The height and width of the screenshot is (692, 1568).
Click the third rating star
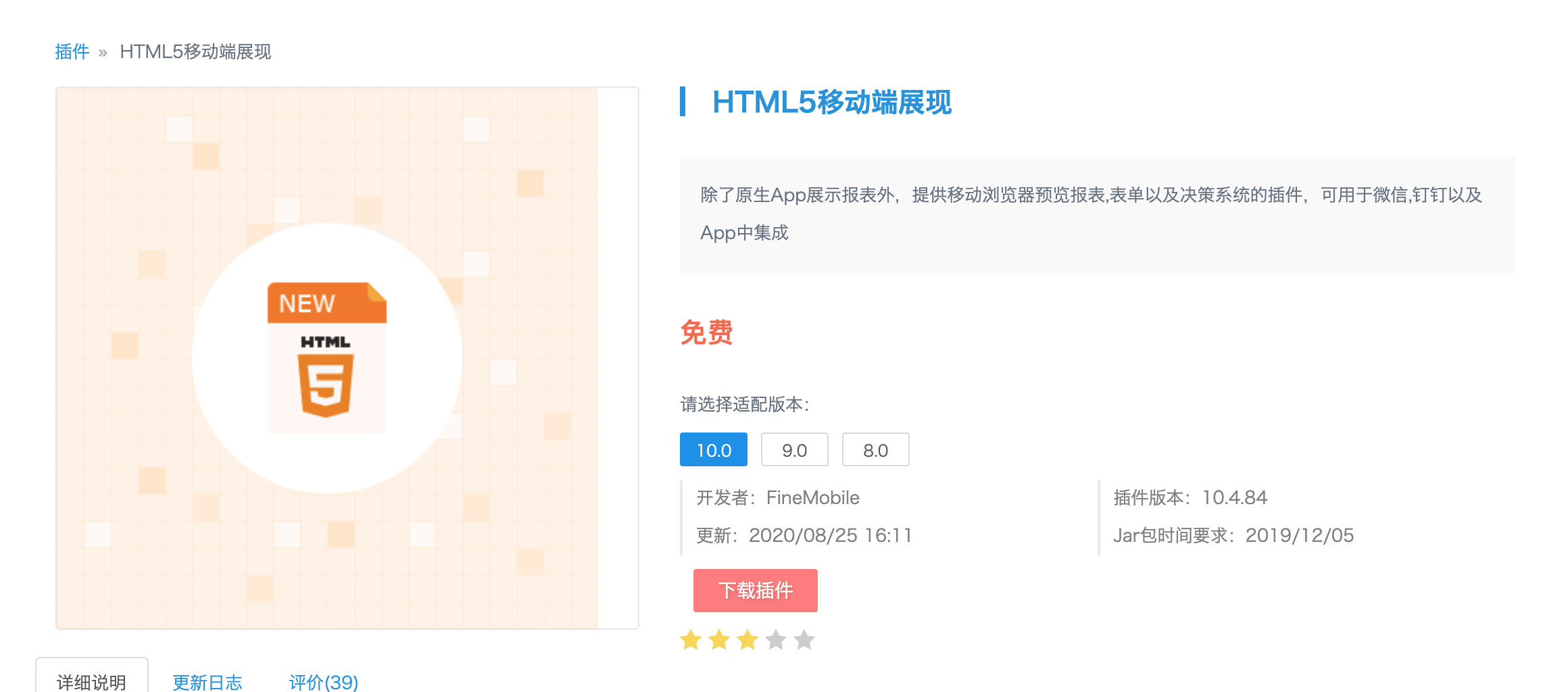point(748,639)
